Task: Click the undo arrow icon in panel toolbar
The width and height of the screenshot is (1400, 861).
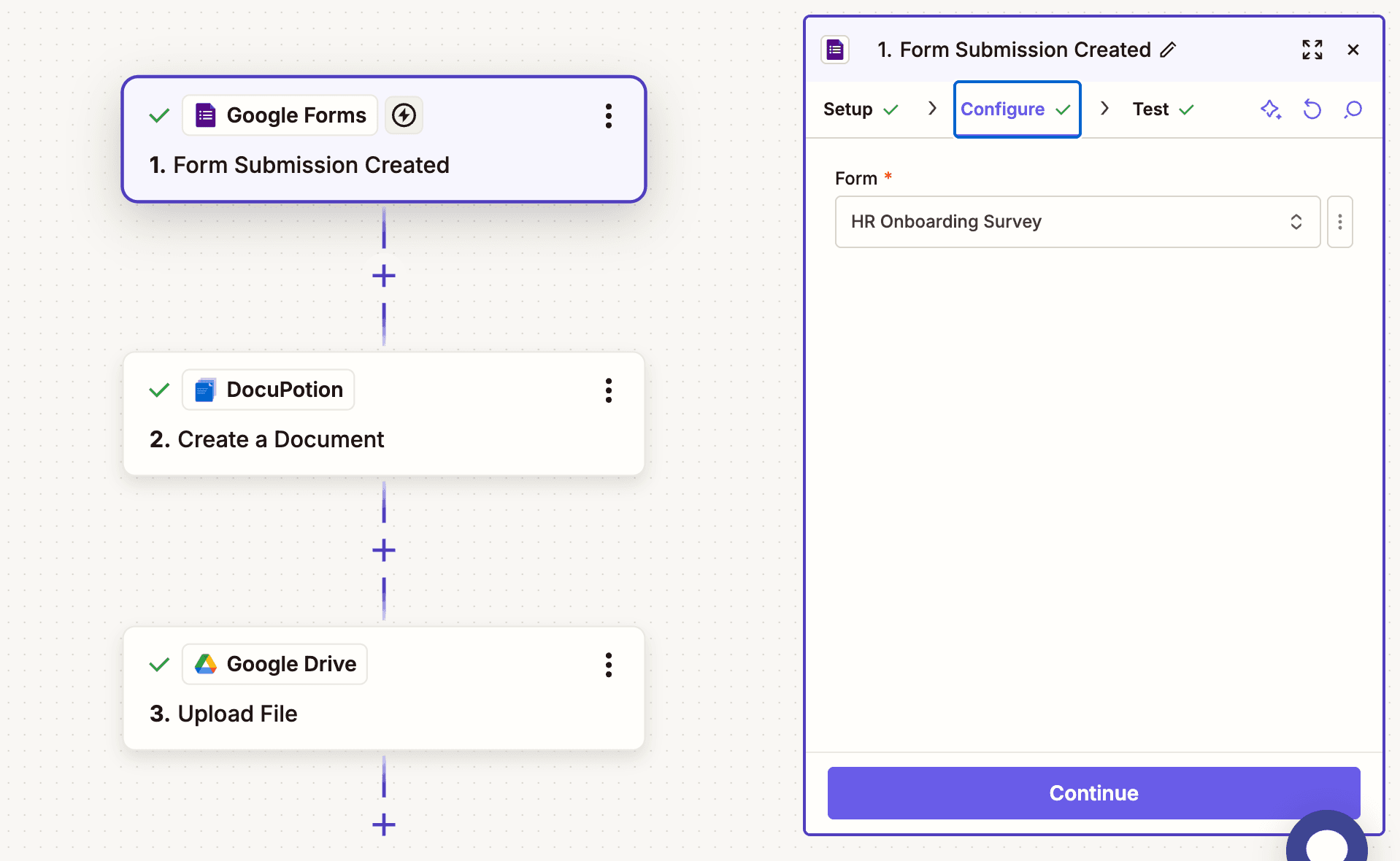Action: tap(1312, 109)
